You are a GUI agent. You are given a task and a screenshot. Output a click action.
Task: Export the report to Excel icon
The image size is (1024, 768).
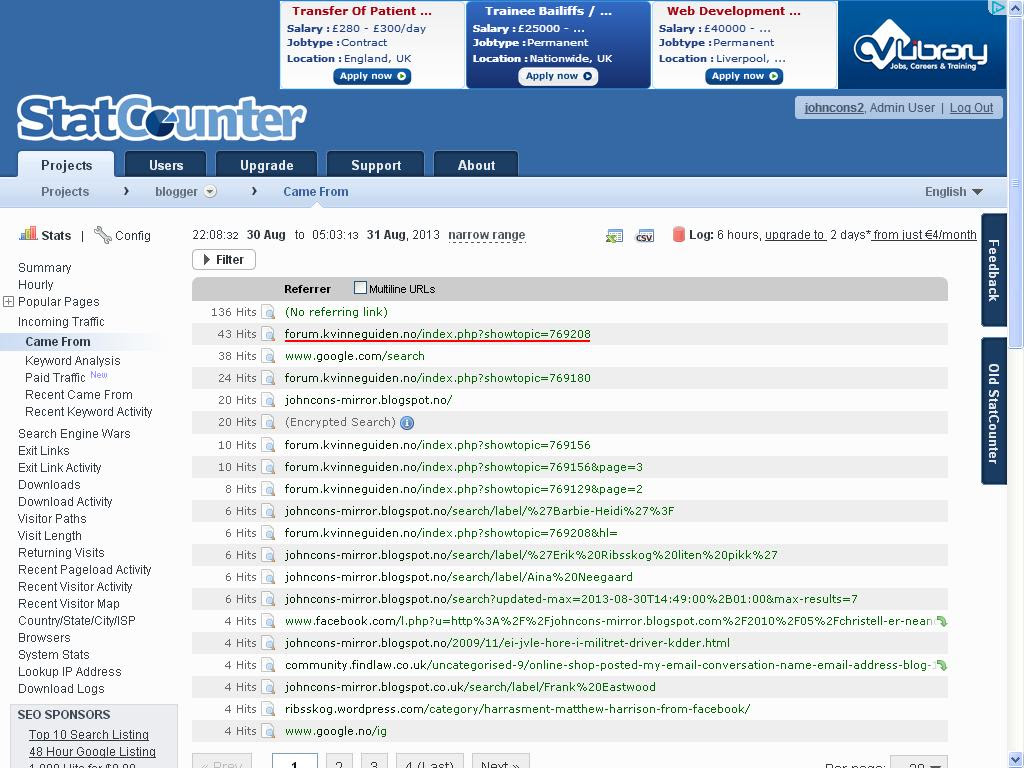[x=615, y=236]
